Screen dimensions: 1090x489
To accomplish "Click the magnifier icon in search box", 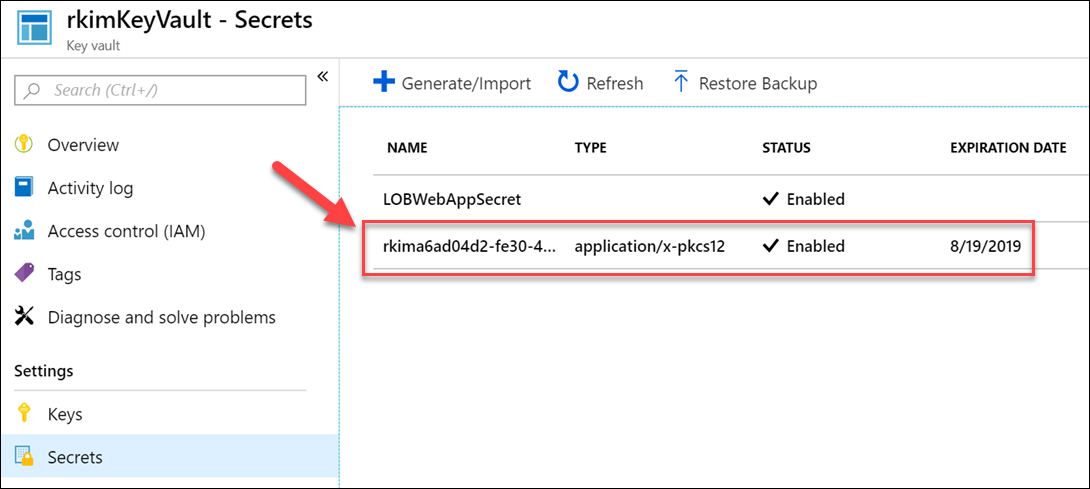I will (33, 90).
